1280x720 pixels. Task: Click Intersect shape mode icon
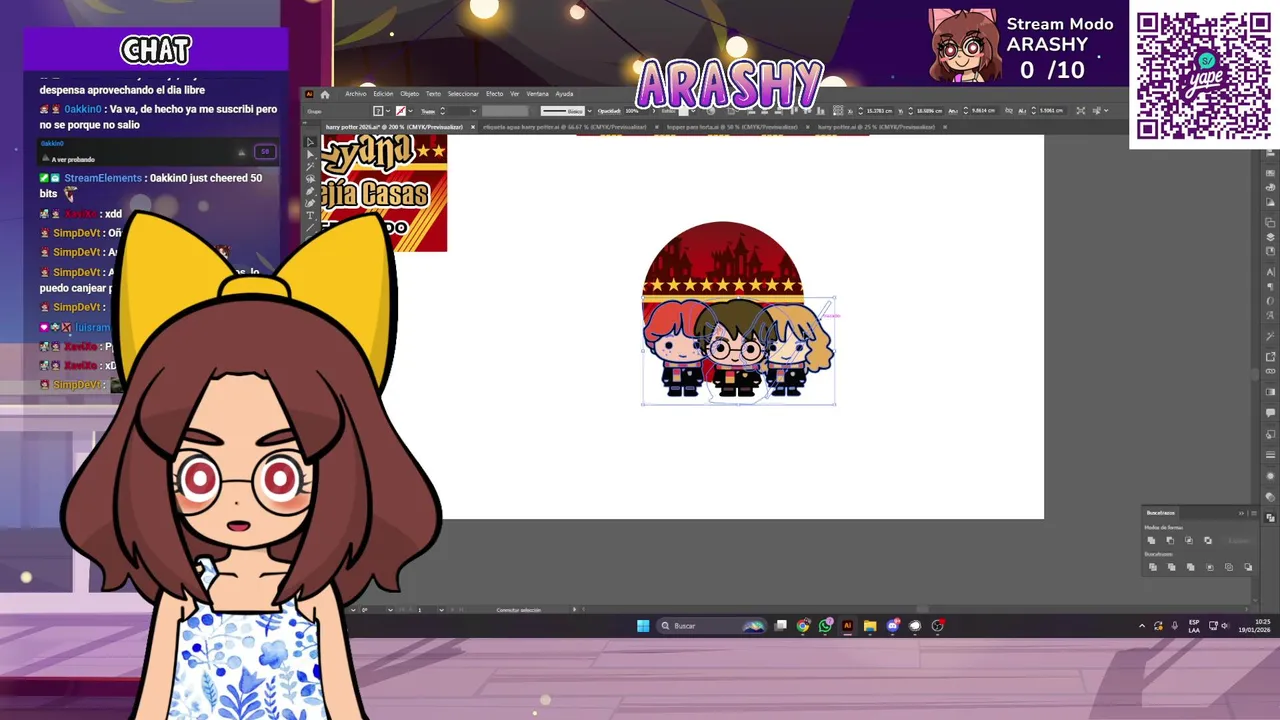point(1189,540)
